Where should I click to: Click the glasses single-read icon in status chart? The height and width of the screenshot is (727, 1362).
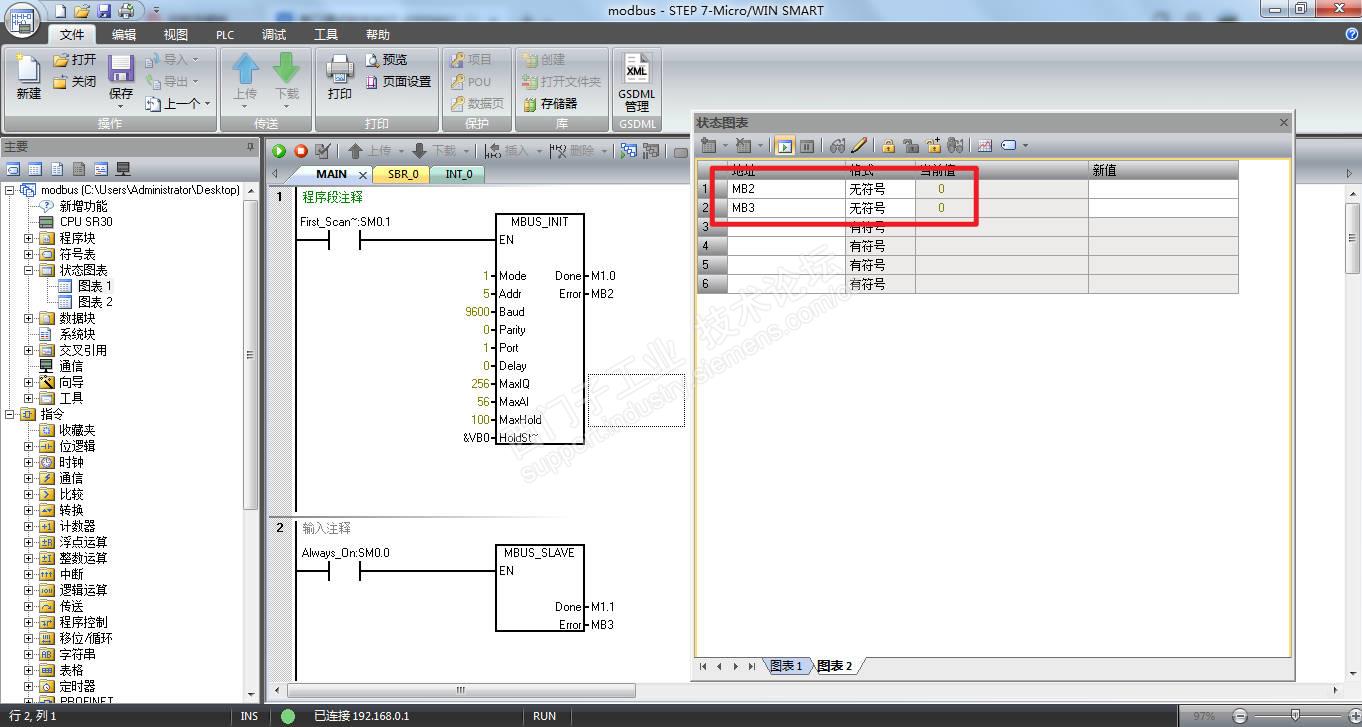pos(837,146)
